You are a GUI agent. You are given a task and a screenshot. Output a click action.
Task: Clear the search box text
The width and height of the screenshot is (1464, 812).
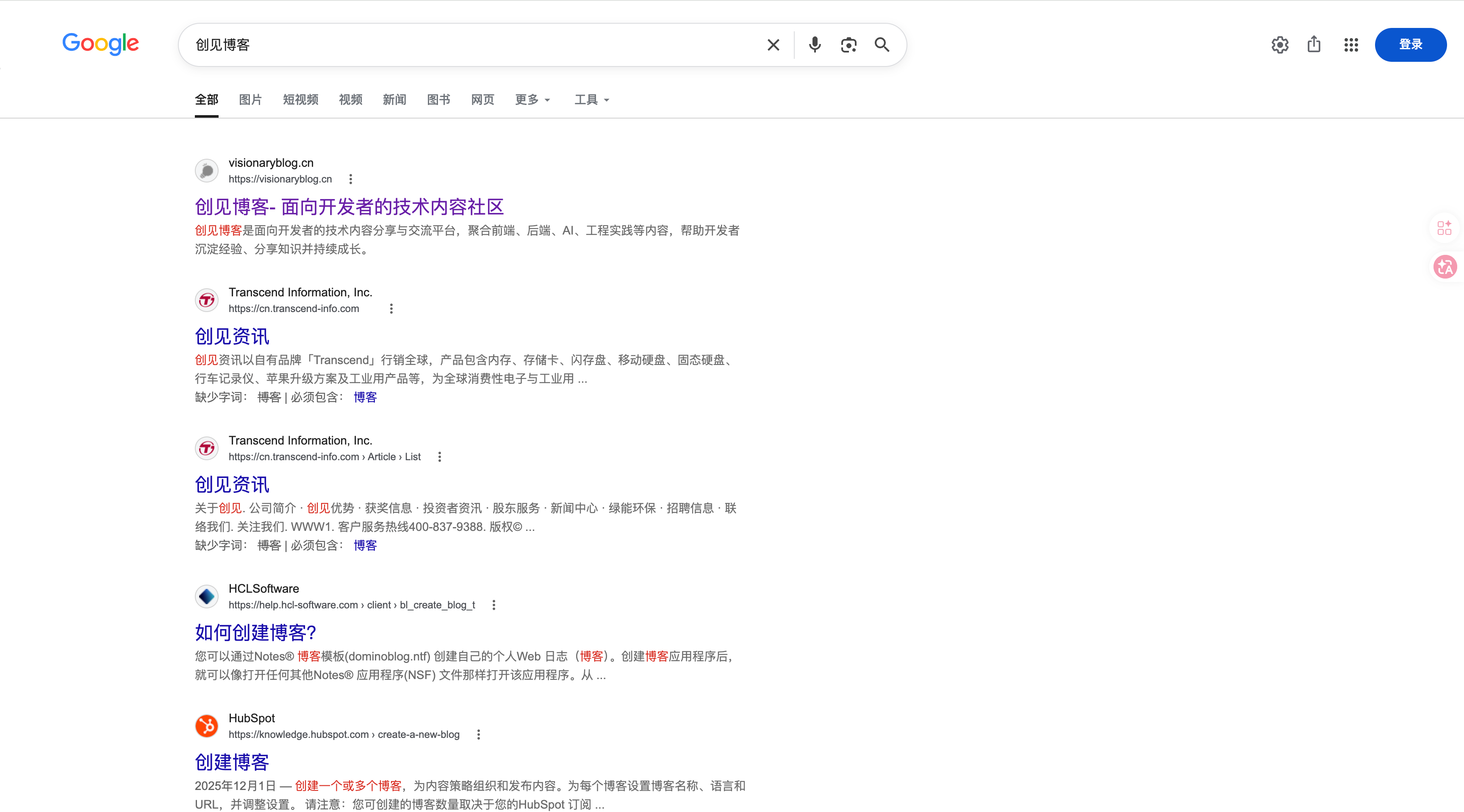coord(773,45)
